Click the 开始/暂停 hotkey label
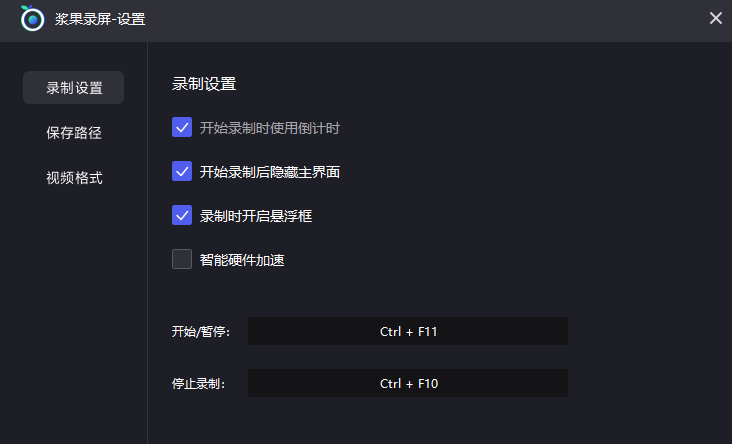This screenshot has width=732, height=444. (201, 331)
